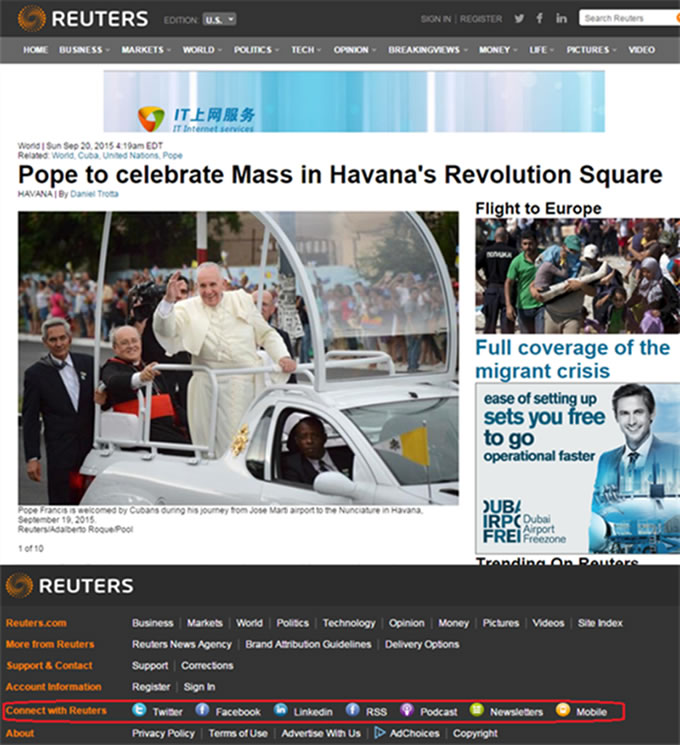This screenshot has width=680, height=745.
Task: Click the Facebook icon in header
Action: point(540,19)
